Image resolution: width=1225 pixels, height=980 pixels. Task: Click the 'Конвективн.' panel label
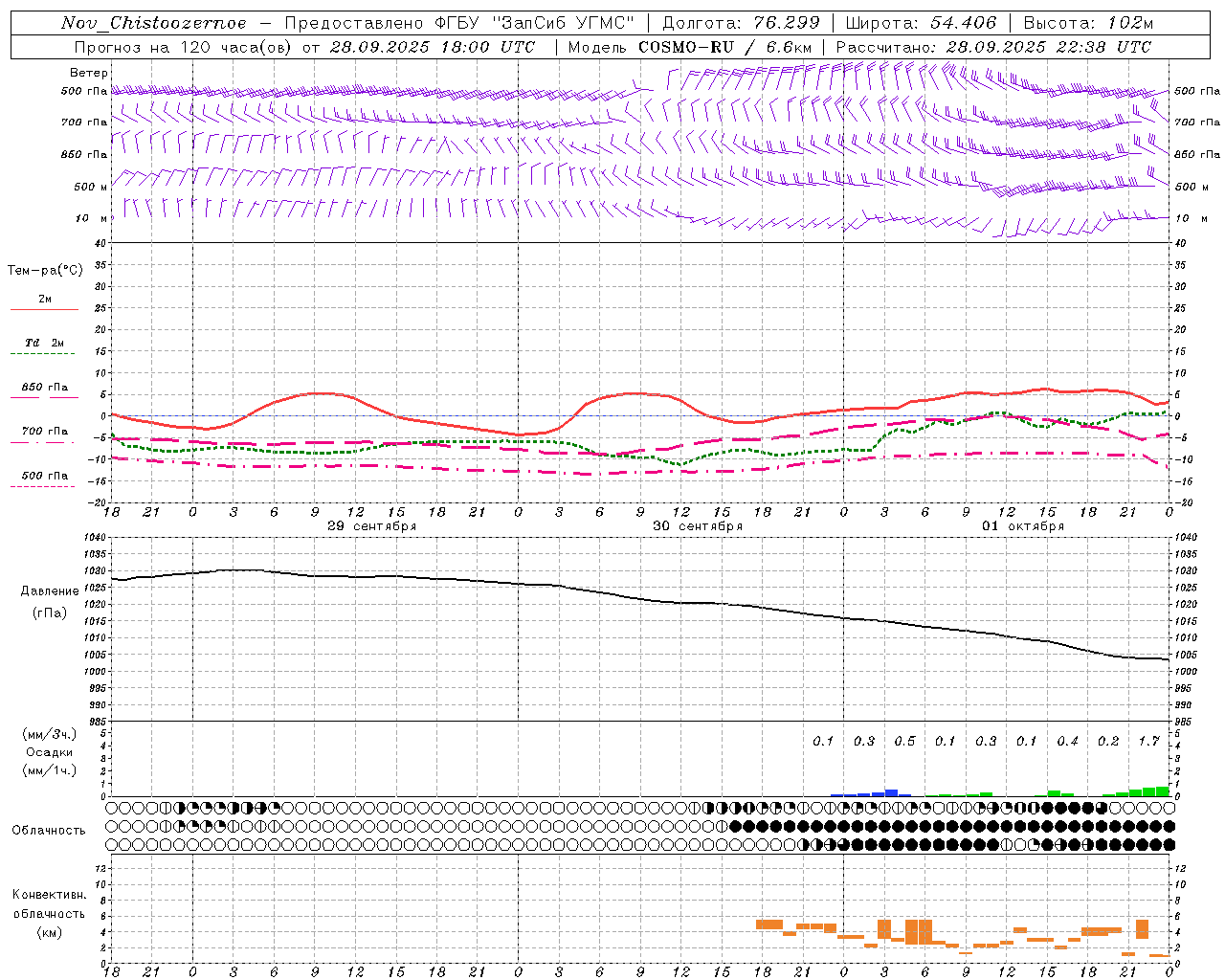49,895
